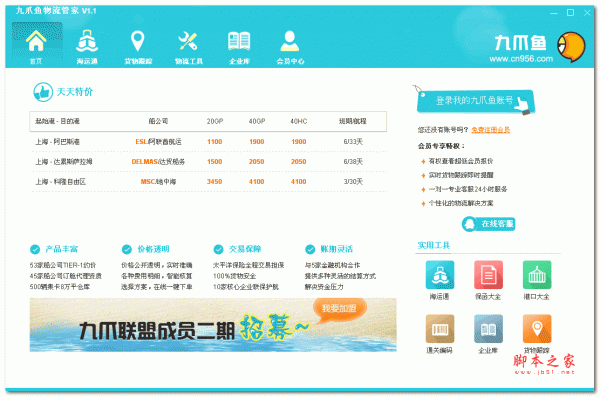The width and height of the screenshot is (600, 397).
Task: Click 登录我的九爪鱼账号 login button
Action: [475, 101]
